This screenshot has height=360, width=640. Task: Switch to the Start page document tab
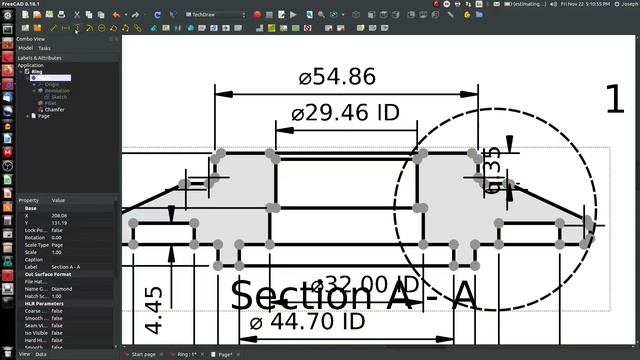pos(143,354)
